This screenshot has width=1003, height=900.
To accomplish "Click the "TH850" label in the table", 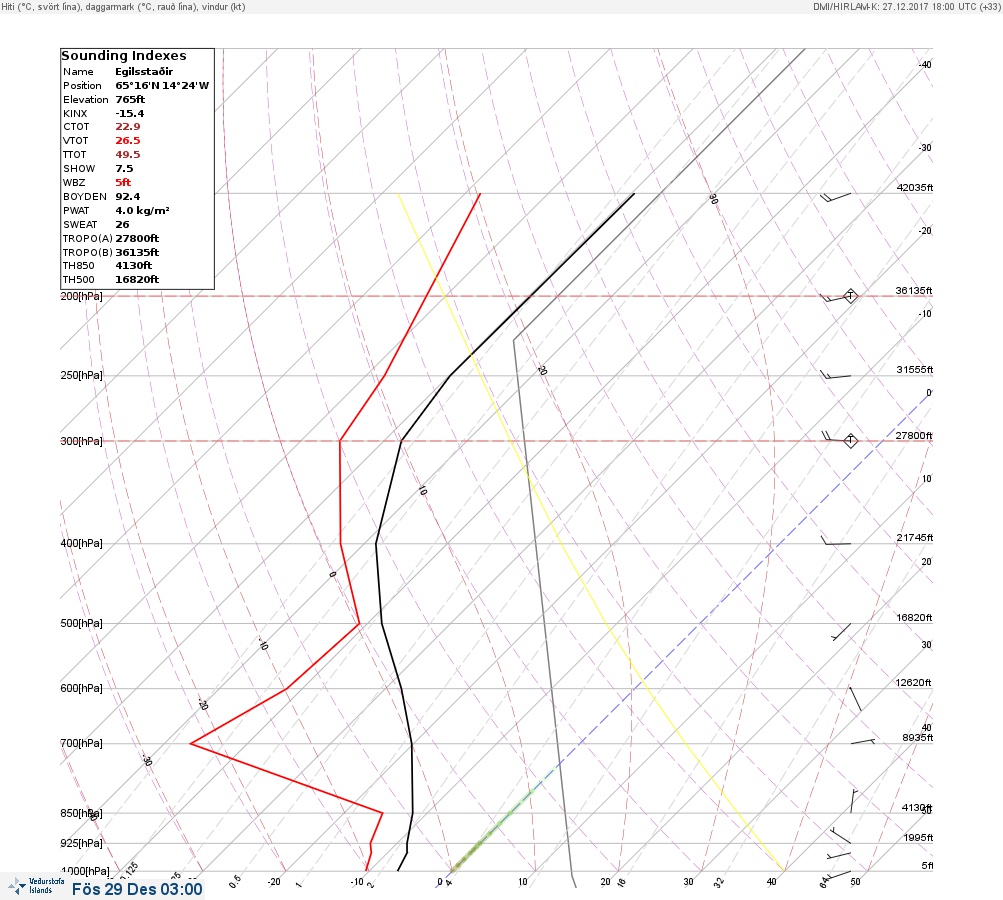I will 79,265.
